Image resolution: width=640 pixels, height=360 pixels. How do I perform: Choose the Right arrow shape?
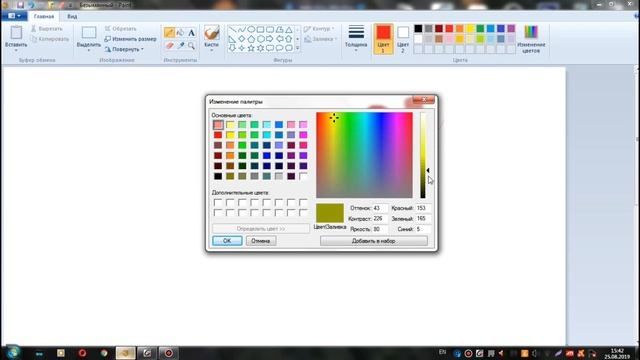pyautogui.click(x=270, y=39)
